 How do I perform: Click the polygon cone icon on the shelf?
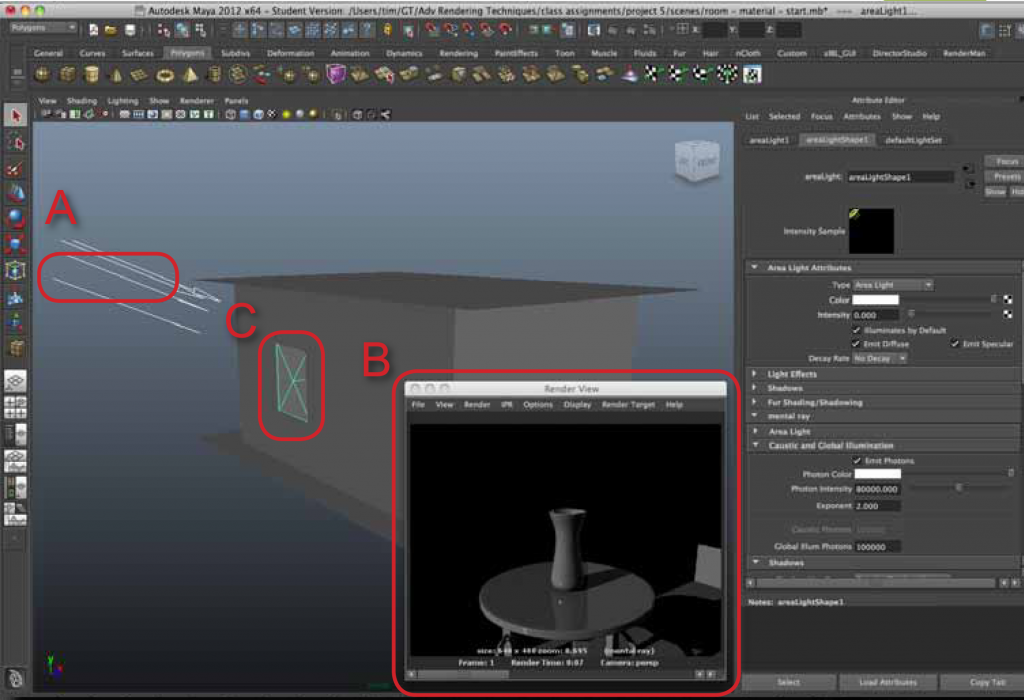tap(117, 74)
